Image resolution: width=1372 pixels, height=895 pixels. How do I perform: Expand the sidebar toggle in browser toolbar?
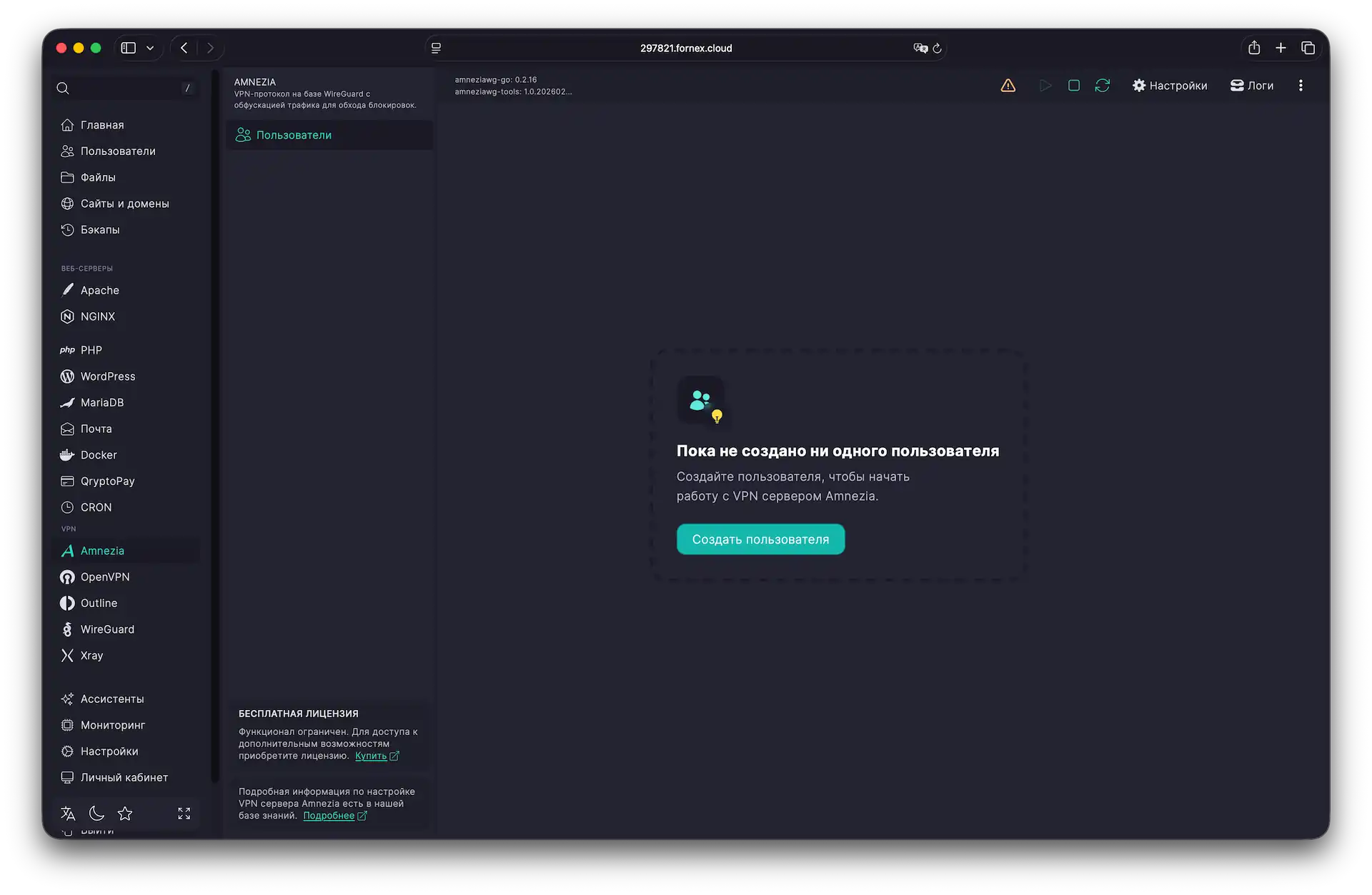tap(128, 47)
